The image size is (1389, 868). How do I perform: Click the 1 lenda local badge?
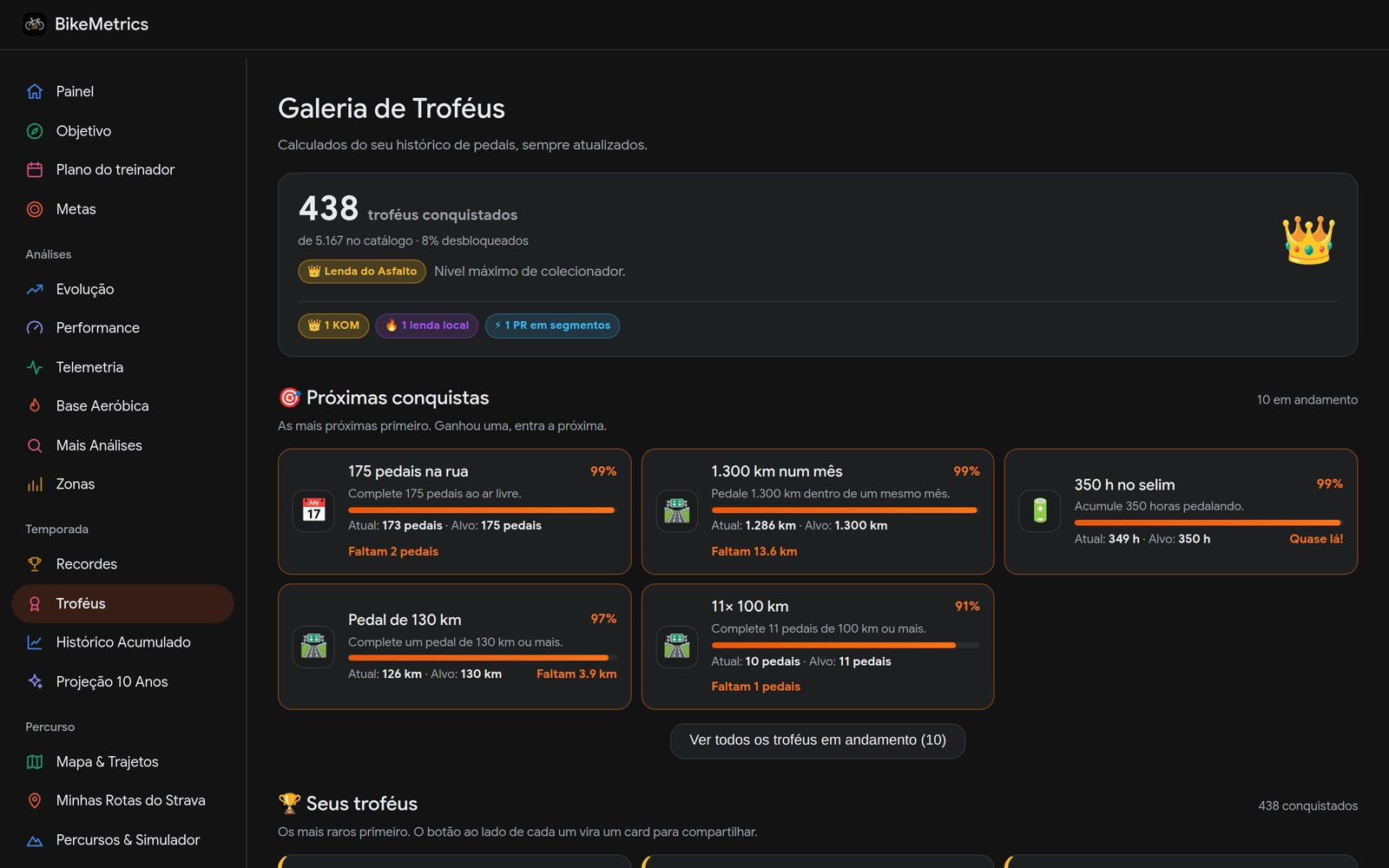click(x=427, y=325)
